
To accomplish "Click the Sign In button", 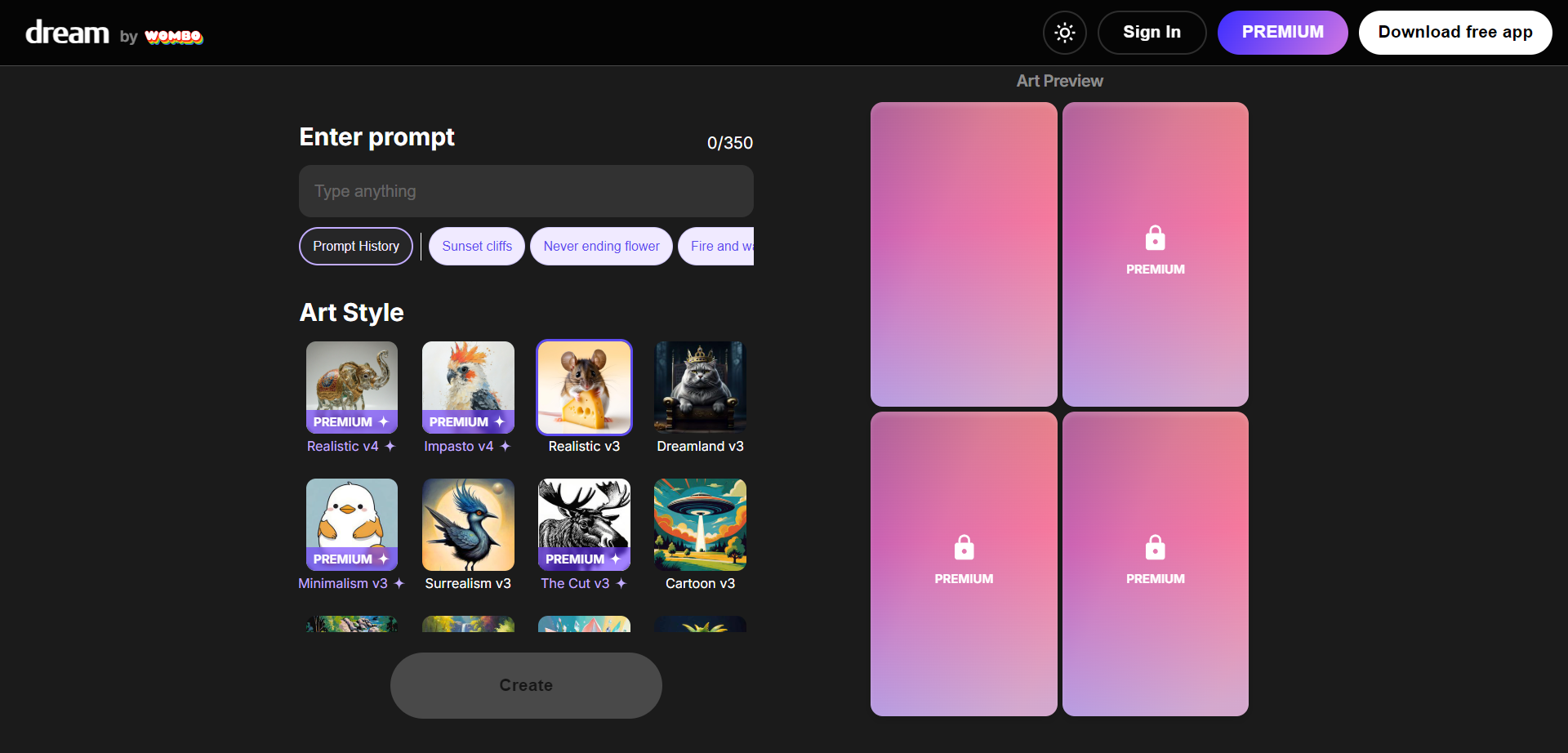I will [x=1151, y=33].
